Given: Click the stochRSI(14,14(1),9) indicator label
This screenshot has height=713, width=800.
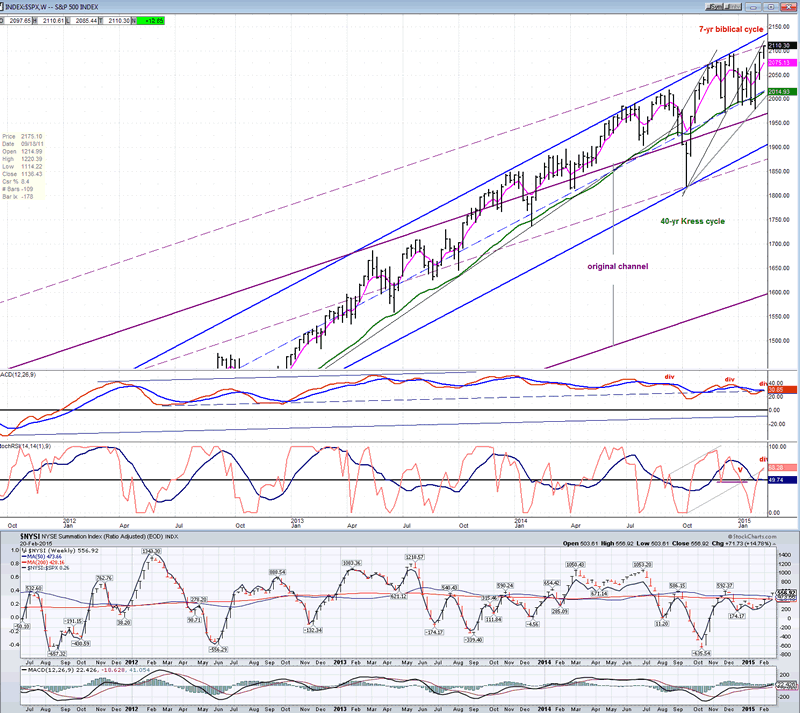Looking at the screenshot, I should 26,446.
